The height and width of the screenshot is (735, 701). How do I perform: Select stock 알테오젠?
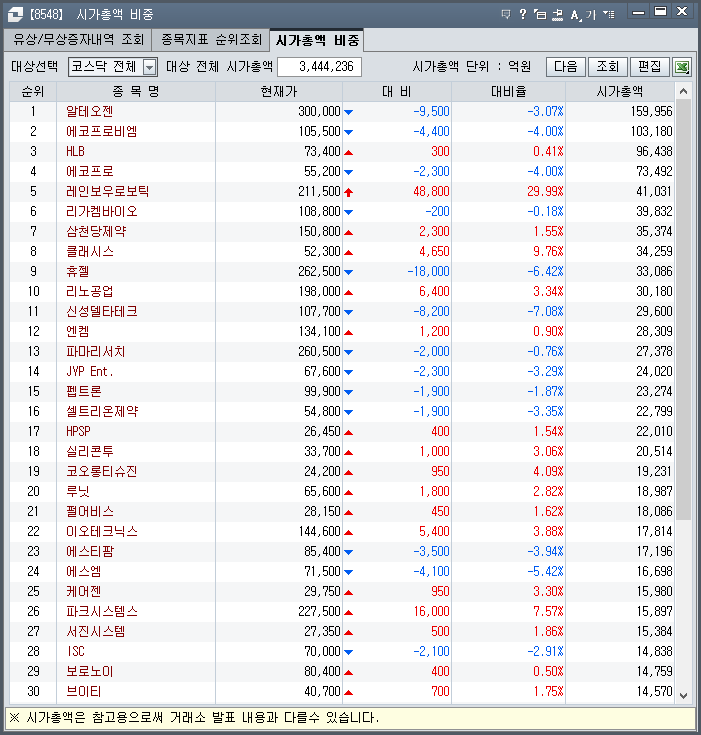(x=90, y=112)
